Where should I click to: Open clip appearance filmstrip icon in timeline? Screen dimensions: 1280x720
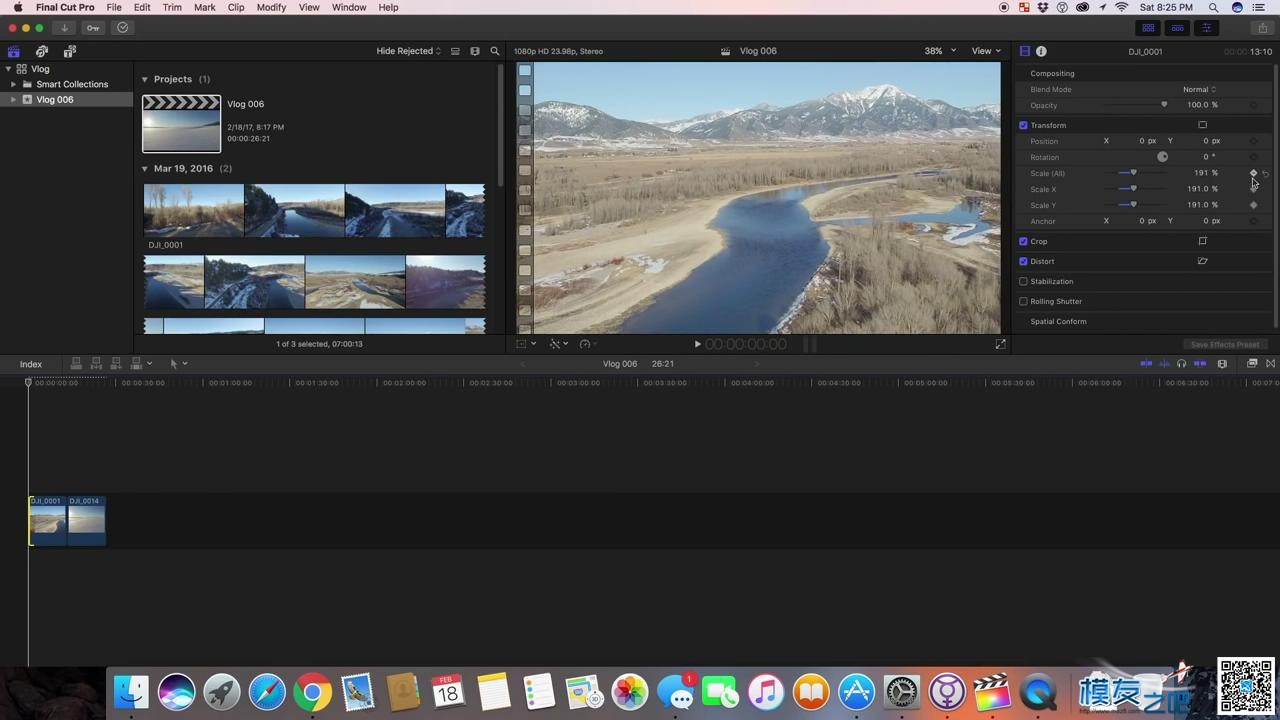[x=1222, y=364]
